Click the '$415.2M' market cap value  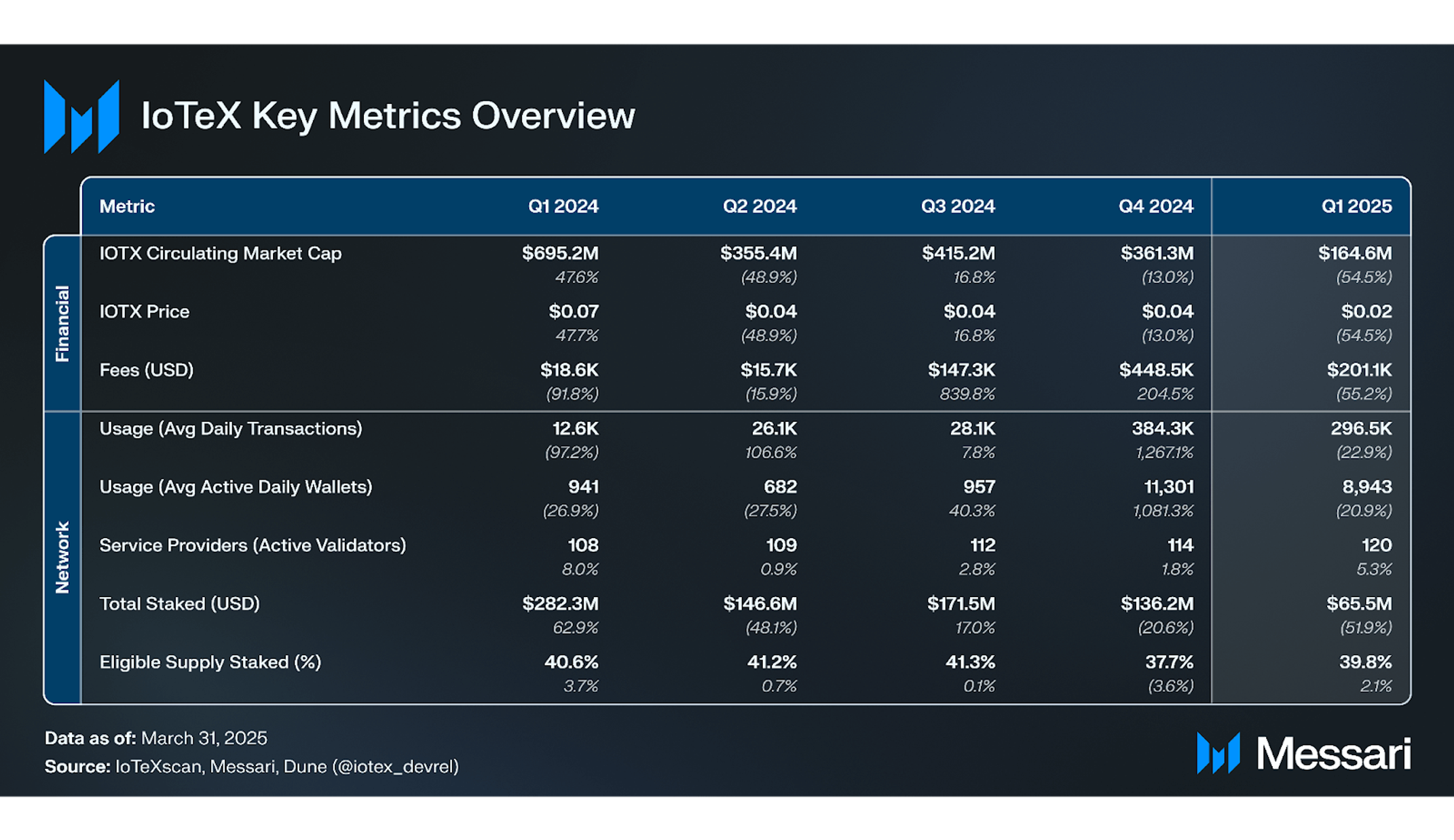click(958, 254)
